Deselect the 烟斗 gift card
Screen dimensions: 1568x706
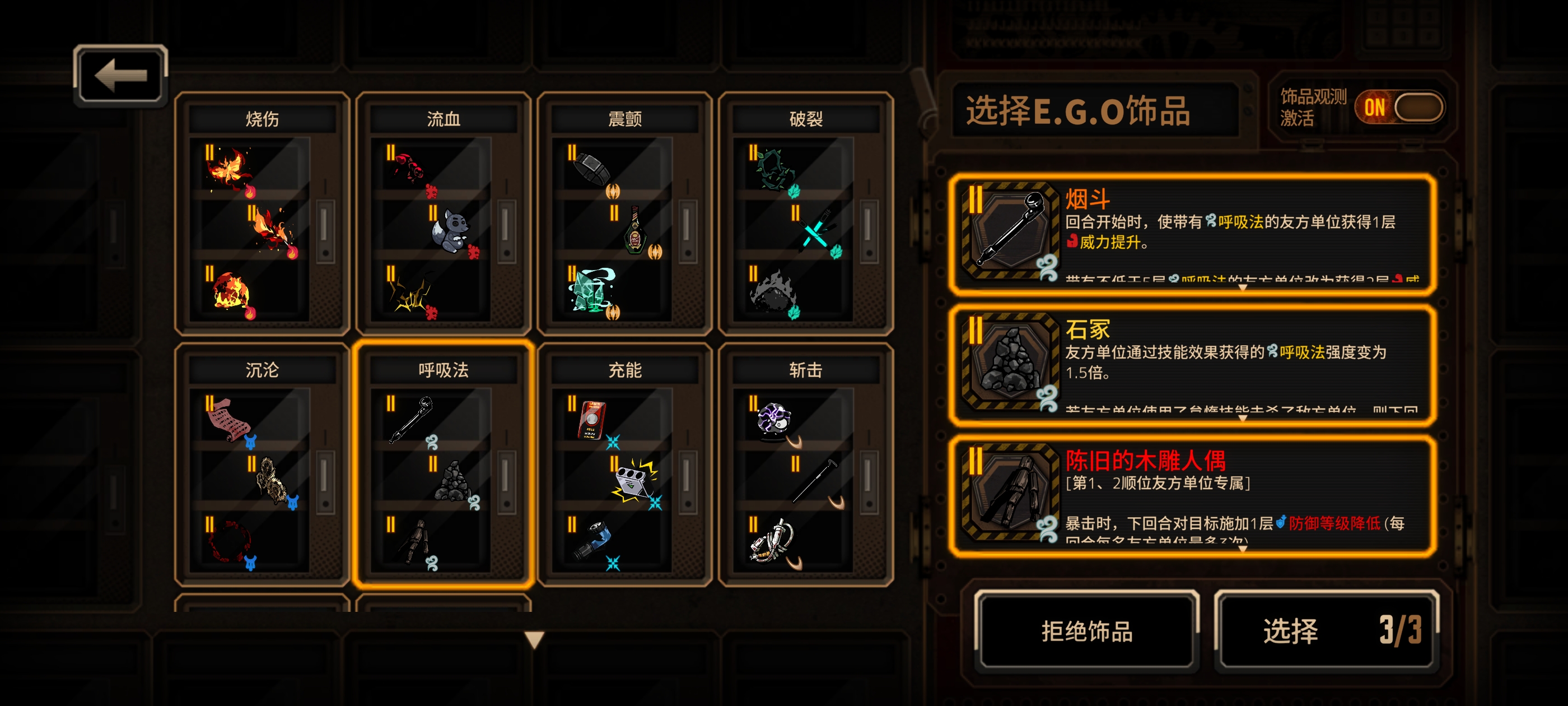click(x=1193, y=234)
